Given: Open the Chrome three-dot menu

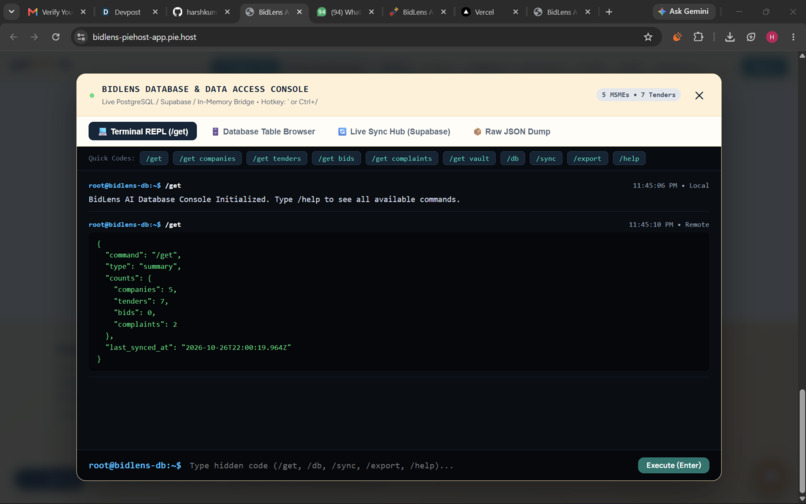Looking at the screenshot, I should click(793, 37).
